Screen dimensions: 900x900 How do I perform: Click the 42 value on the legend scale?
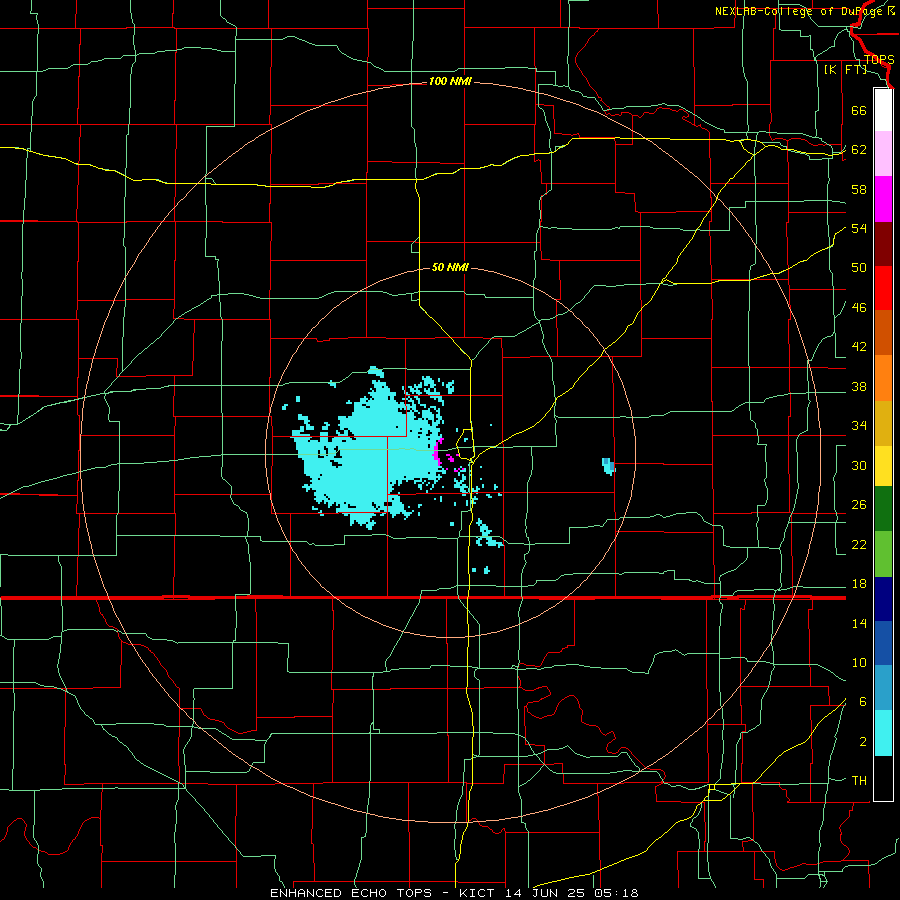click(x=859, y=347)
